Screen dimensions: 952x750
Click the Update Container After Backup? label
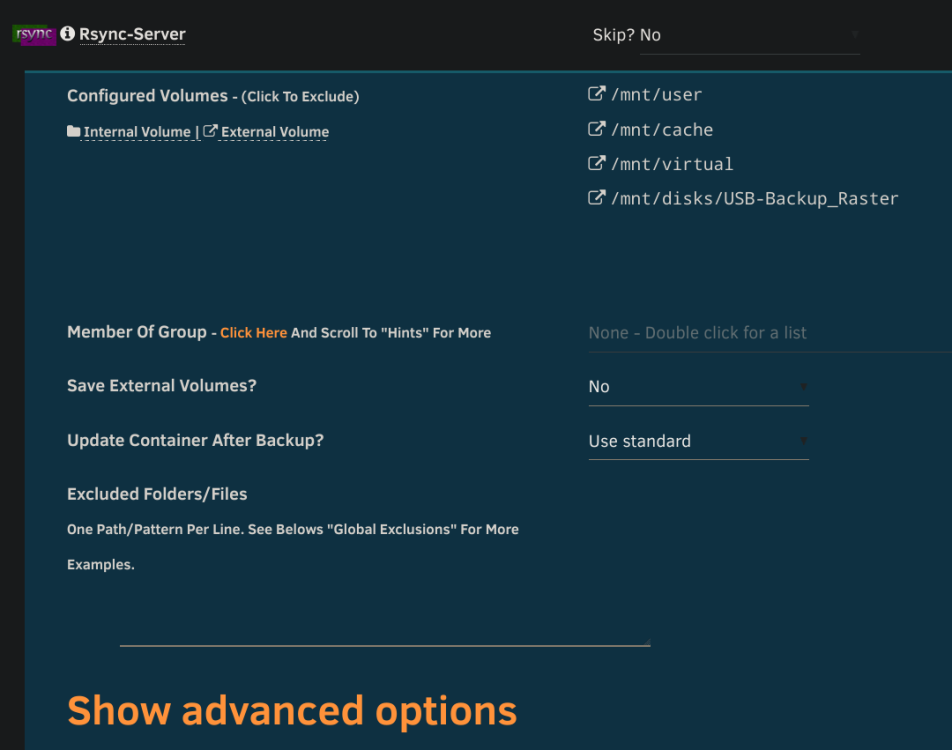coord(196,441)
